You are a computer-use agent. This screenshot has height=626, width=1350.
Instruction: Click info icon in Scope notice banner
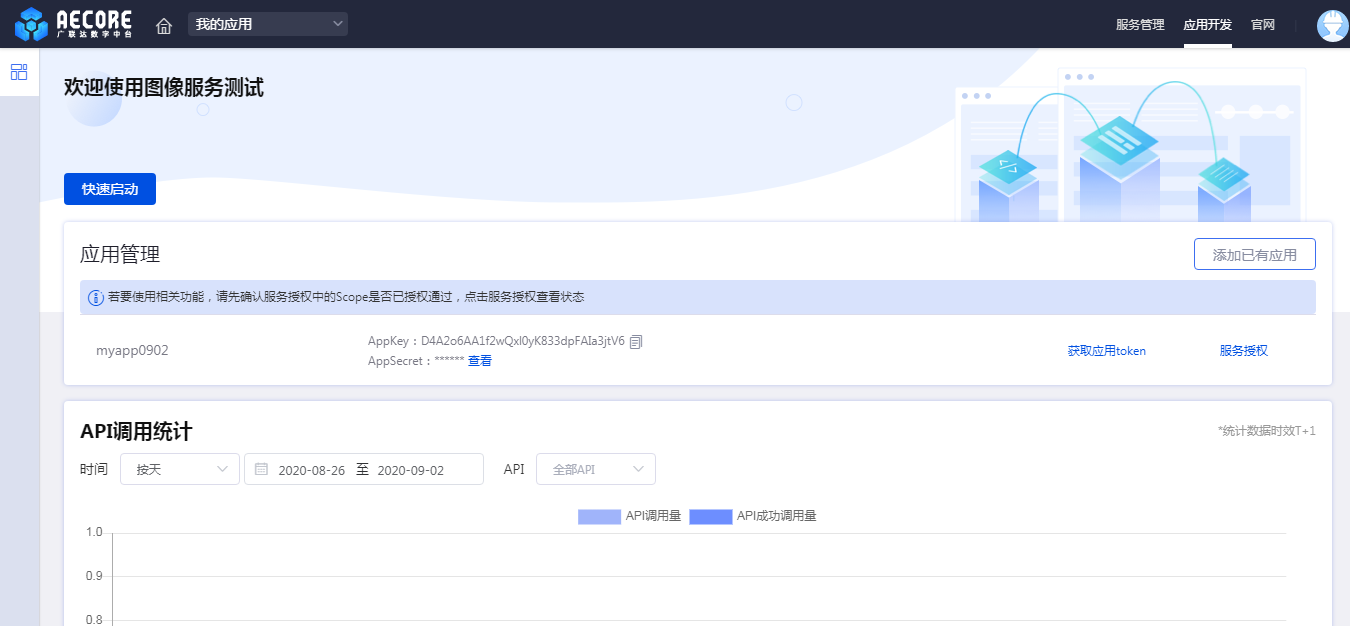click(96, 298)
